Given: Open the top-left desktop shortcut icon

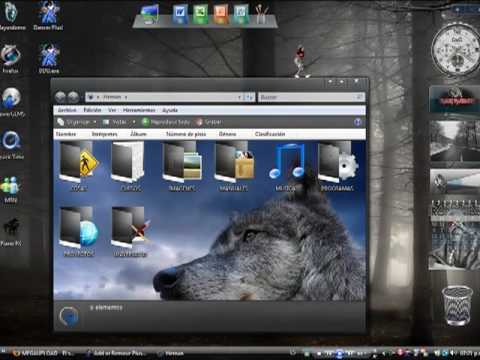Looking at the screenshot, I should coord(12,15).
